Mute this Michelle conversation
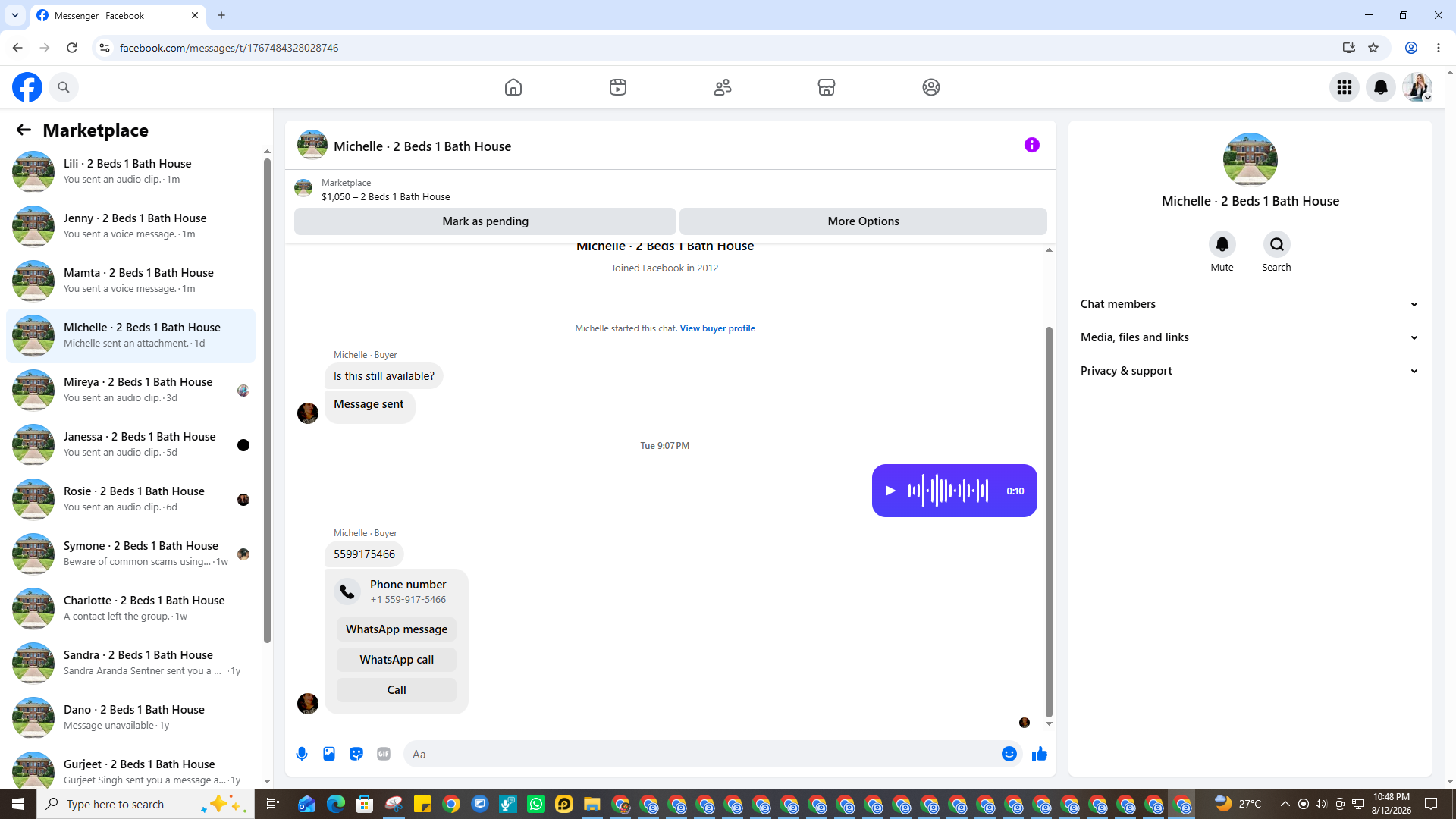The width and height of the screenshot is (1456, 819). point(1222,244)
